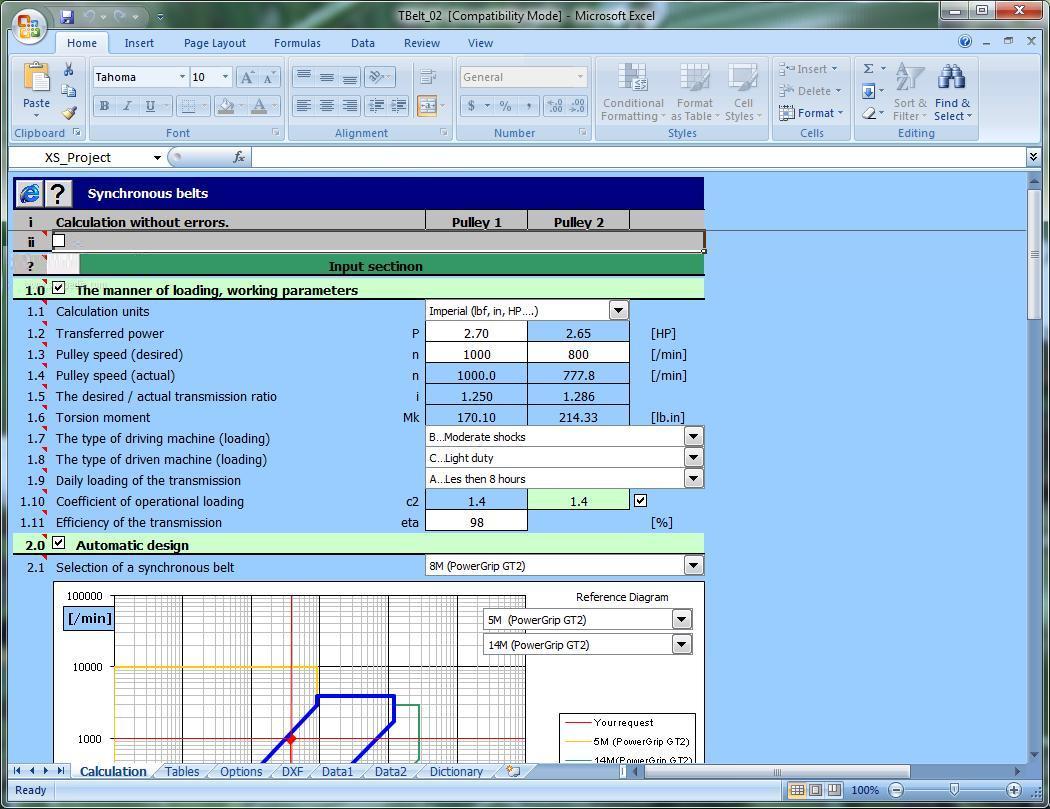Increase decimal places

(x=554, y=106)
